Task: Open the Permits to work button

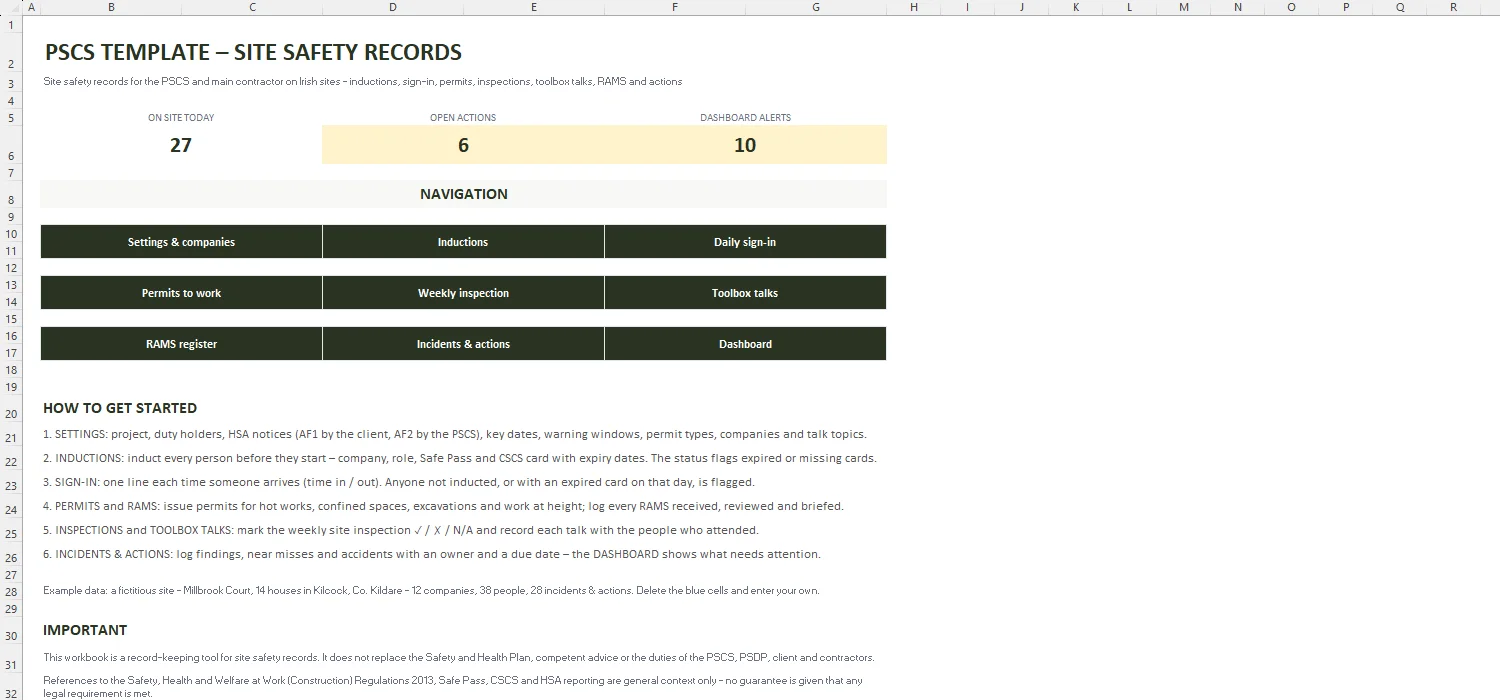Action: tap(181, 293)
